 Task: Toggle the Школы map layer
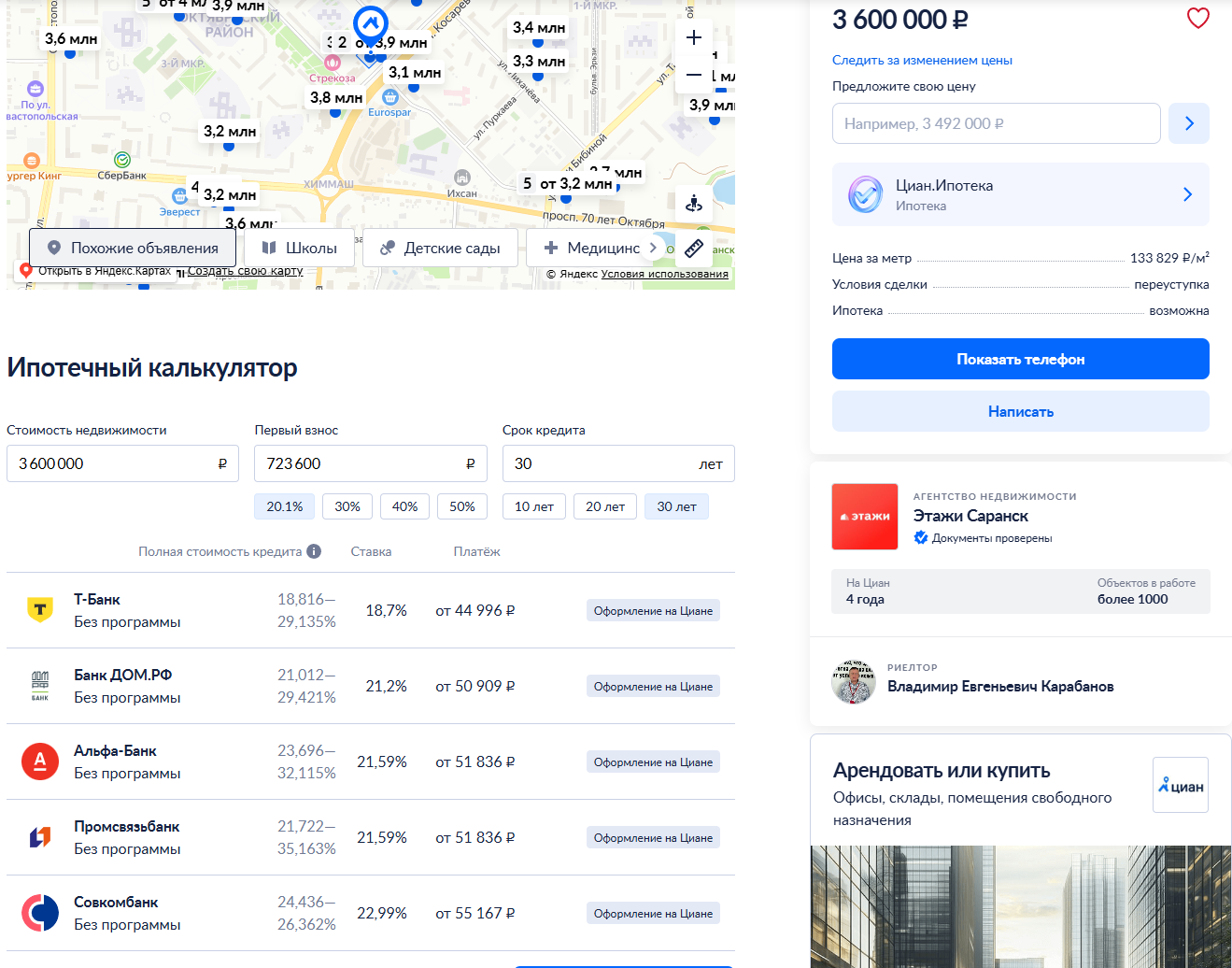pyautogui.click(x=299, y=248)
